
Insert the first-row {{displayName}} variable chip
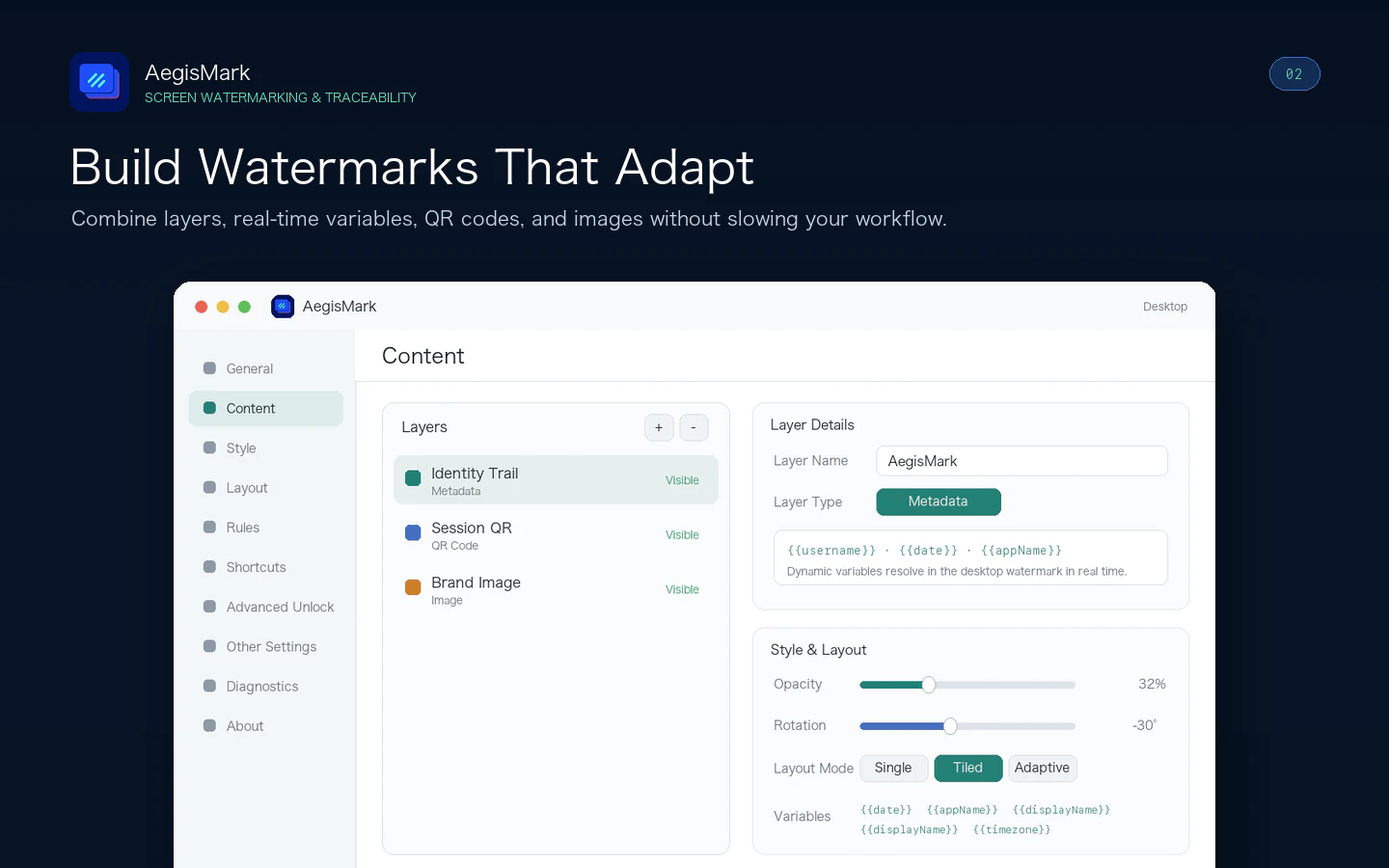(1061, 810)
